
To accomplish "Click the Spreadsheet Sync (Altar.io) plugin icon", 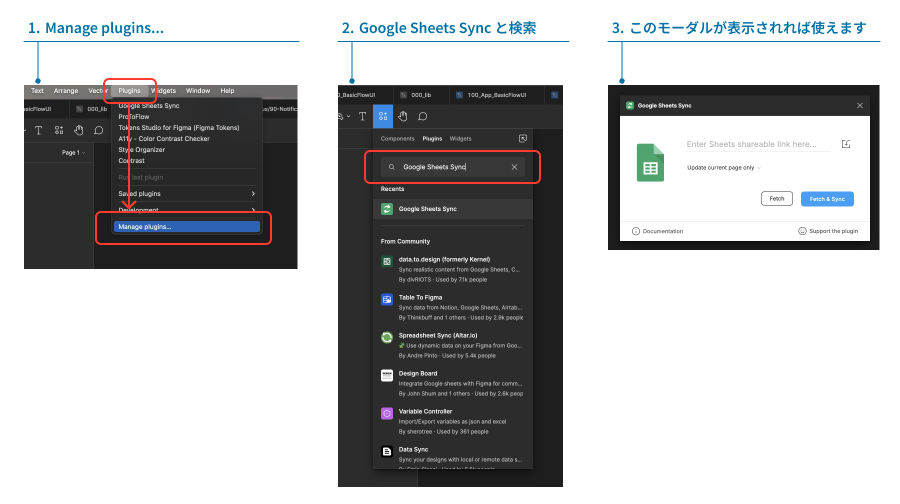I will [x=387, y=338].
